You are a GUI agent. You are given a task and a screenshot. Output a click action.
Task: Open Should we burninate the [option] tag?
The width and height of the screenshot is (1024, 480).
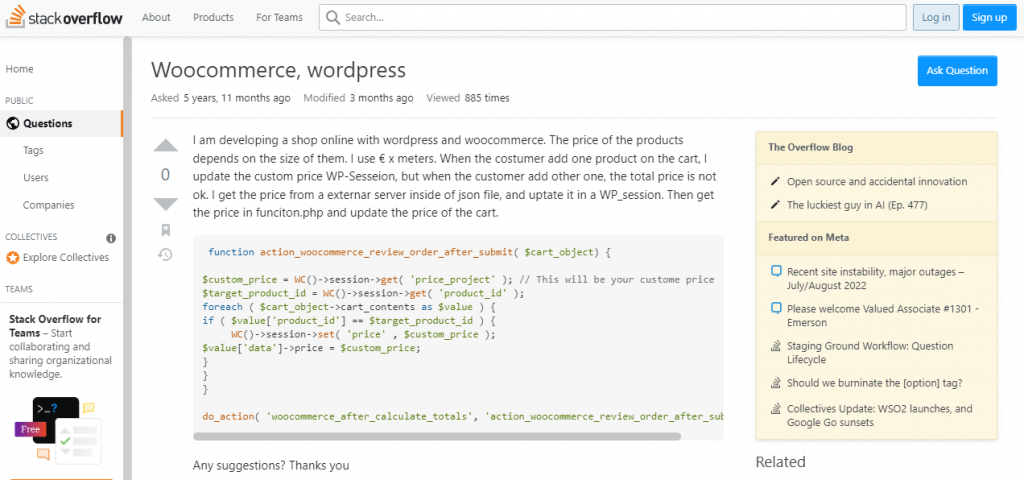pyautogui.click(x=874, y=383)
